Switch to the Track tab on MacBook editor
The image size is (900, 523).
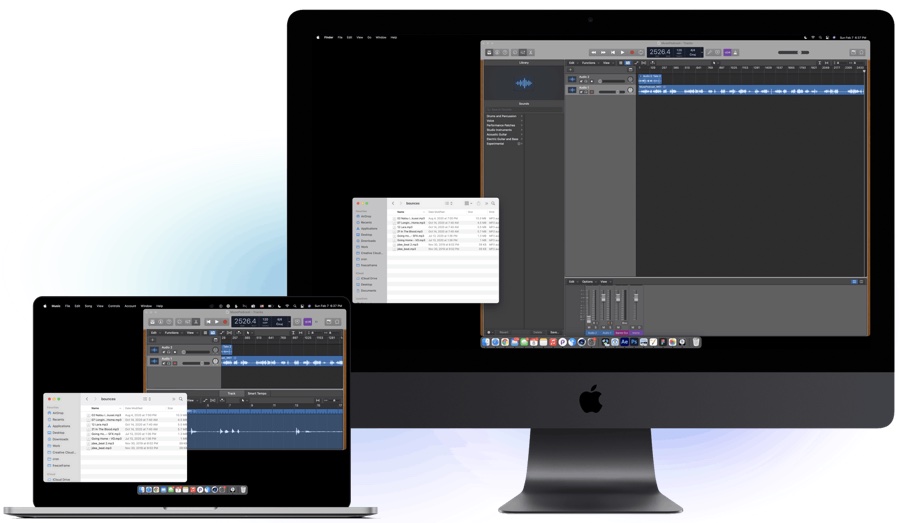tap(231, 393)
